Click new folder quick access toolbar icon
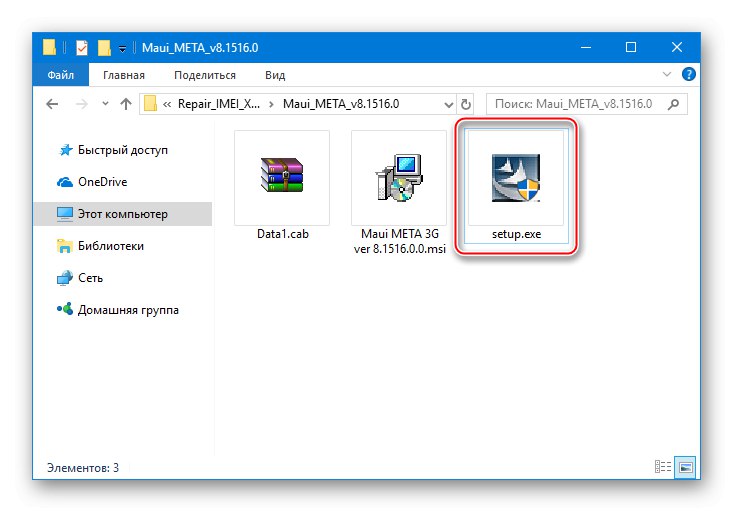The width and height of the screenshot is (733, 512). tap(104, 47)
